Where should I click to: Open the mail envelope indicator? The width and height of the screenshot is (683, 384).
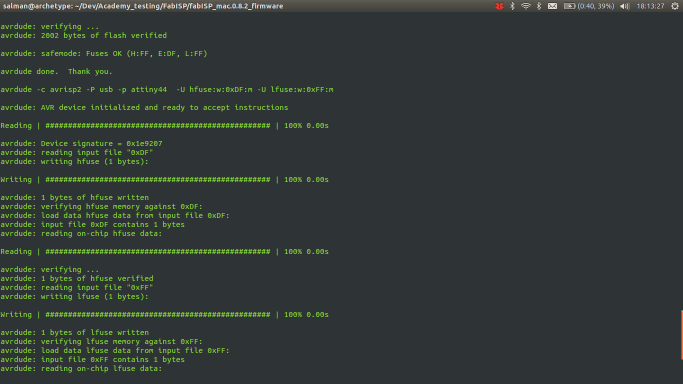(x=552, y=6)
